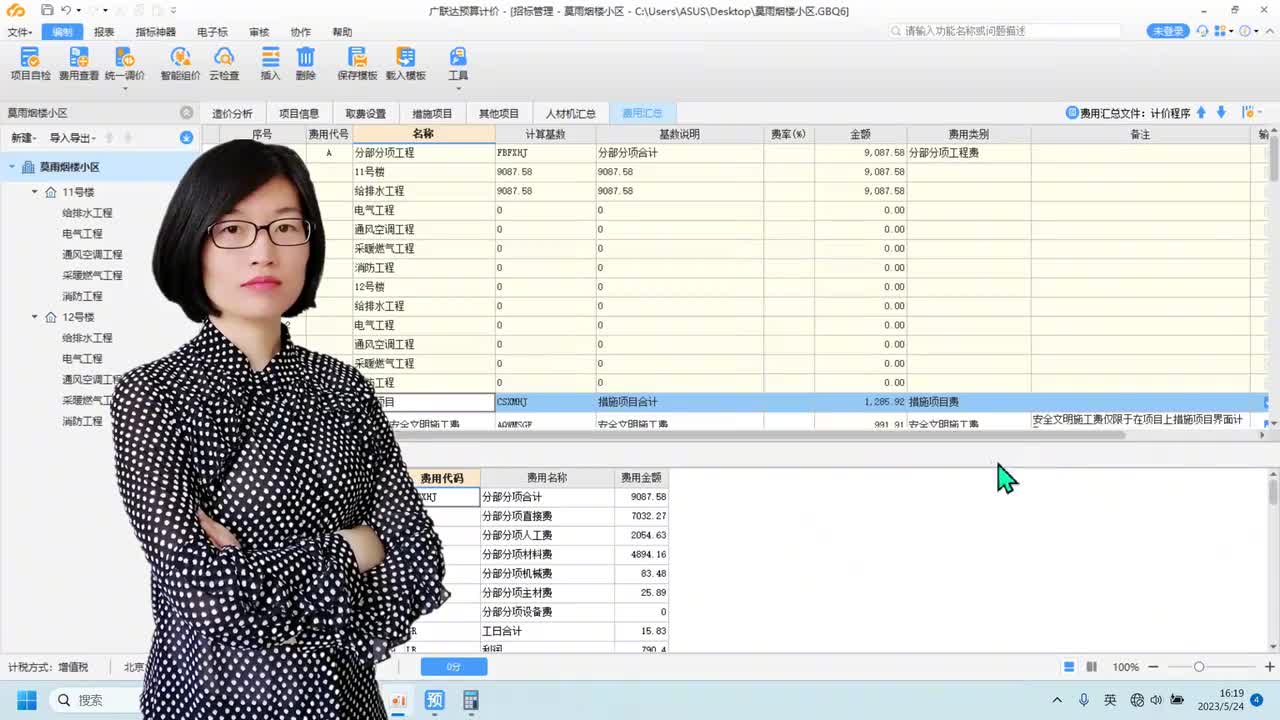Switch to the 造价分析 tab

coord(232,113)
